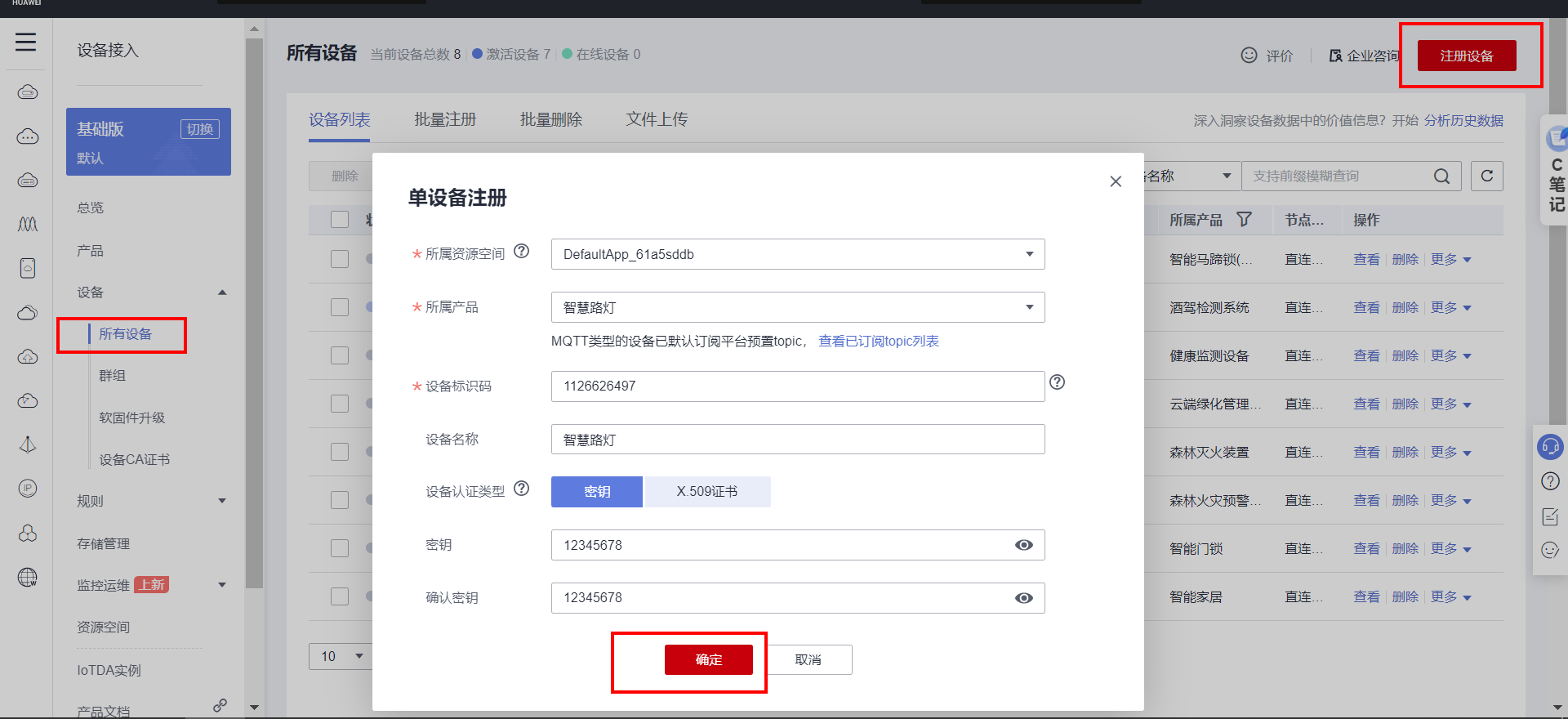Tick the checkbox for the 健康监测设备 row

(x=340, y=355)
